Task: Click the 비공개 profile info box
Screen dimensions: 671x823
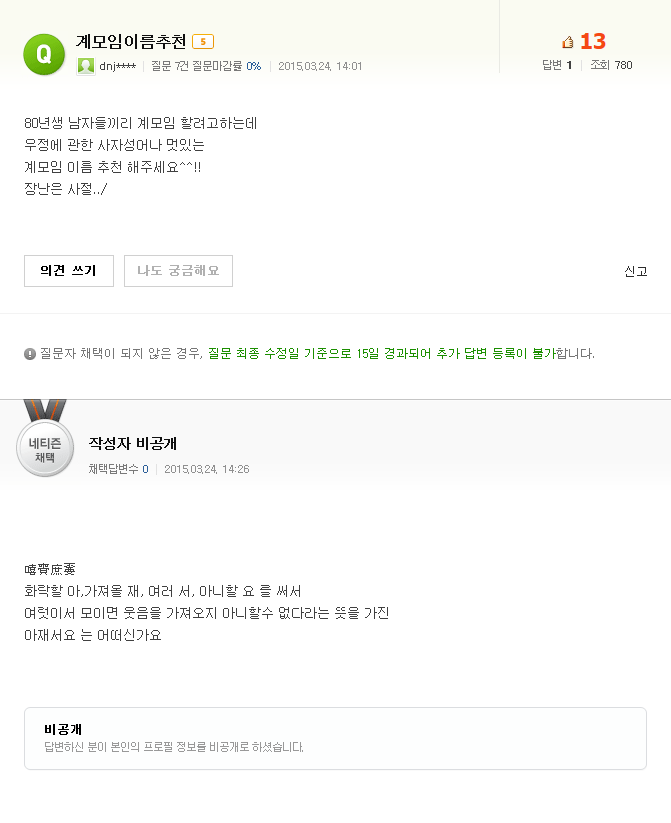Action: 336,738
